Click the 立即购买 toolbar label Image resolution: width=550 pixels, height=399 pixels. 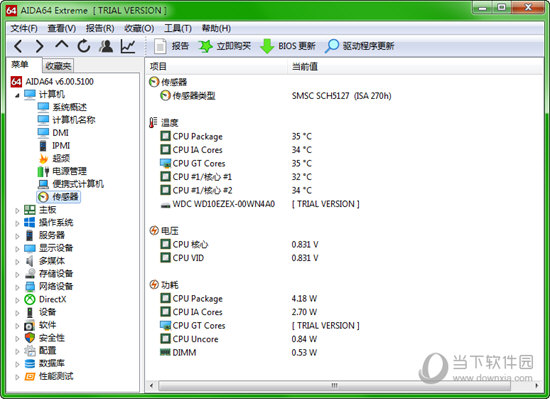coord(234,46)
